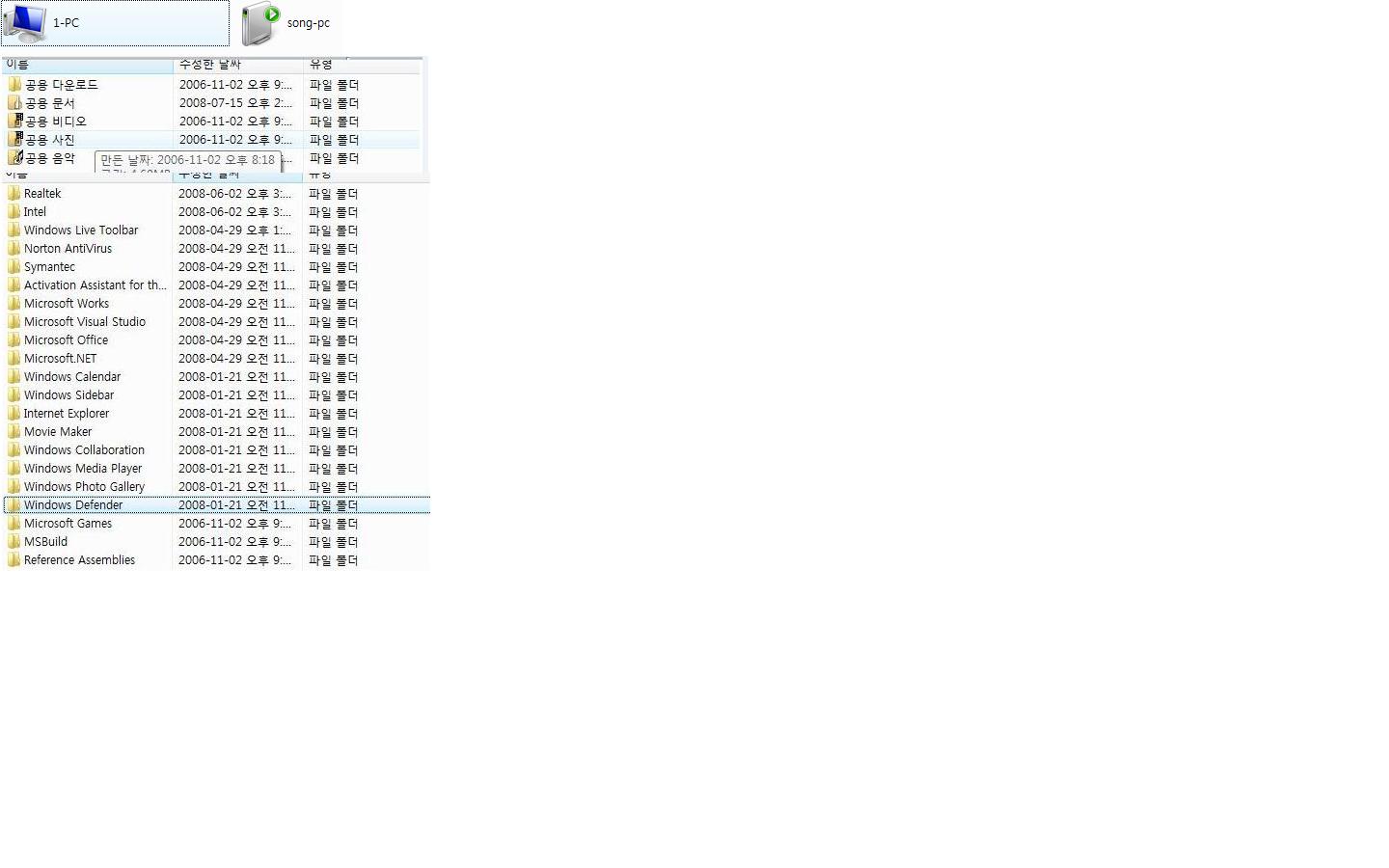Click the Realtek folder icon
Screen dimensions: 1389x868
pyautogui.click(x=14, y=194)
